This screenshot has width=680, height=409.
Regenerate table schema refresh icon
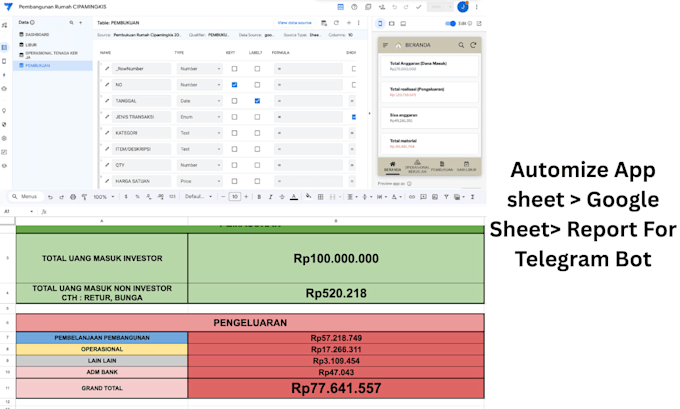coord(336,23)
